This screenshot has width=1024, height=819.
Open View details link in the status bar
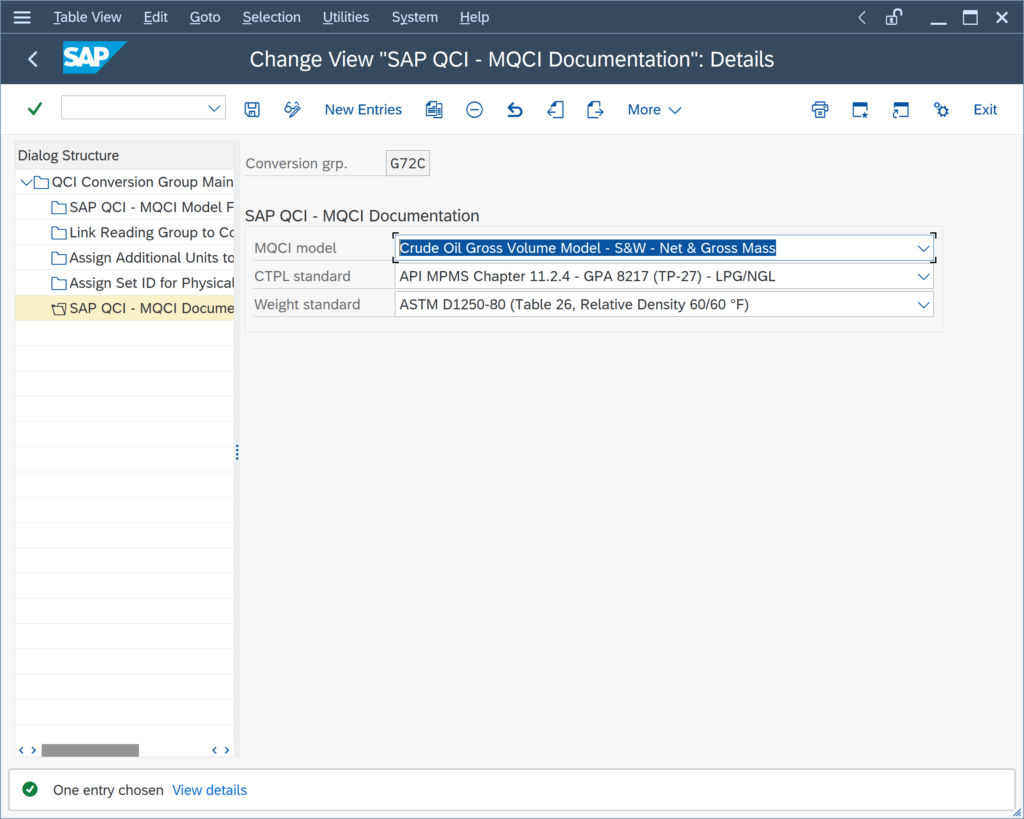click(x=210, y=790)
